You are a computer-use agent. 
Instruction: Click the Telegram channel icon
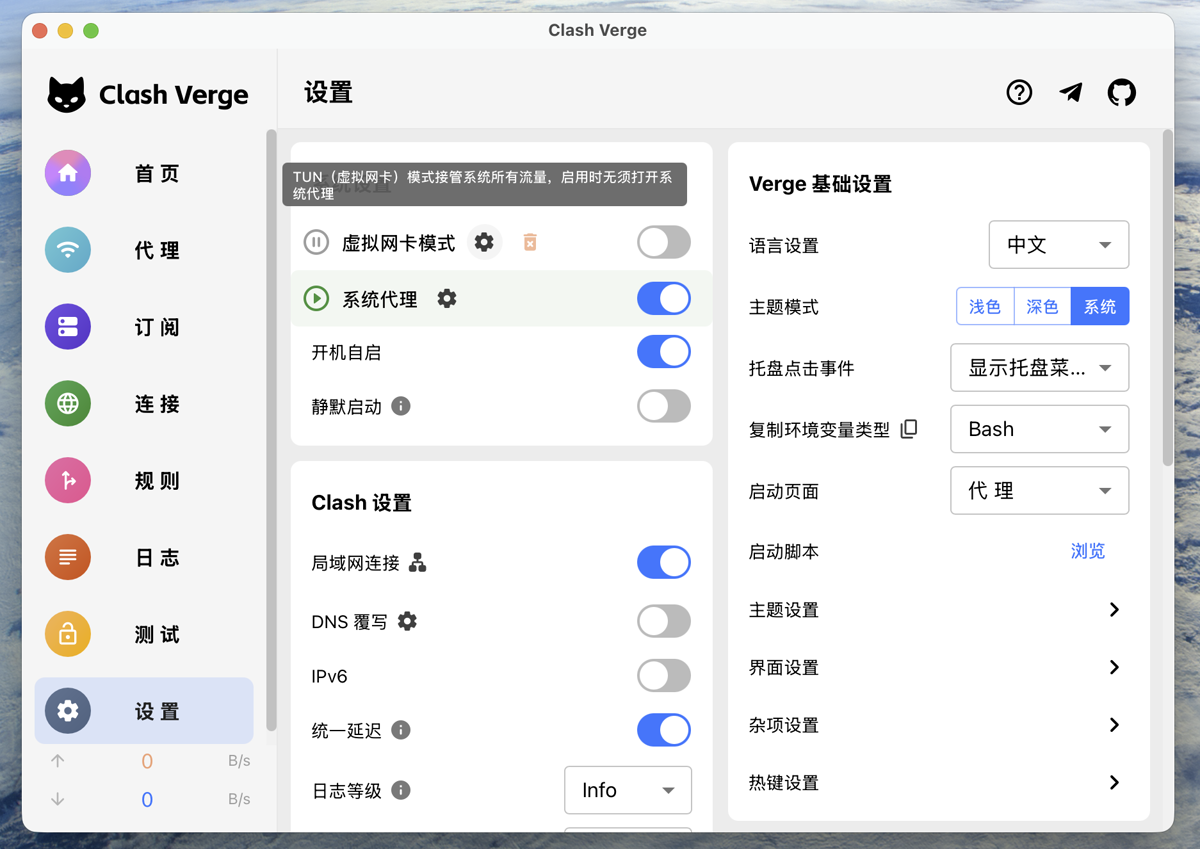(1071, 93)
